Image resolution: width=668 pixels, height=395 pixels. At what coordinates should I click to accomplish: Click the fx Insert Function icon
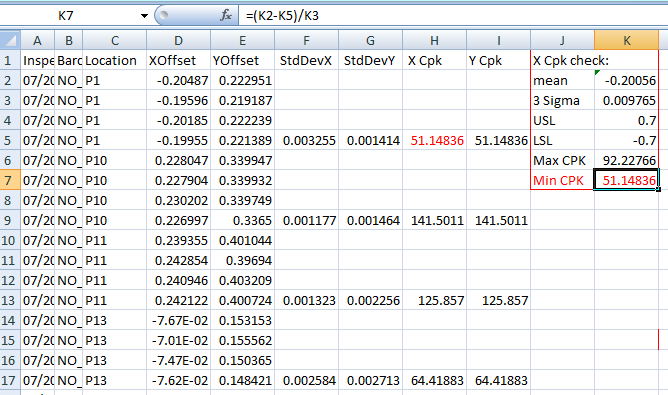coord(226,16)
